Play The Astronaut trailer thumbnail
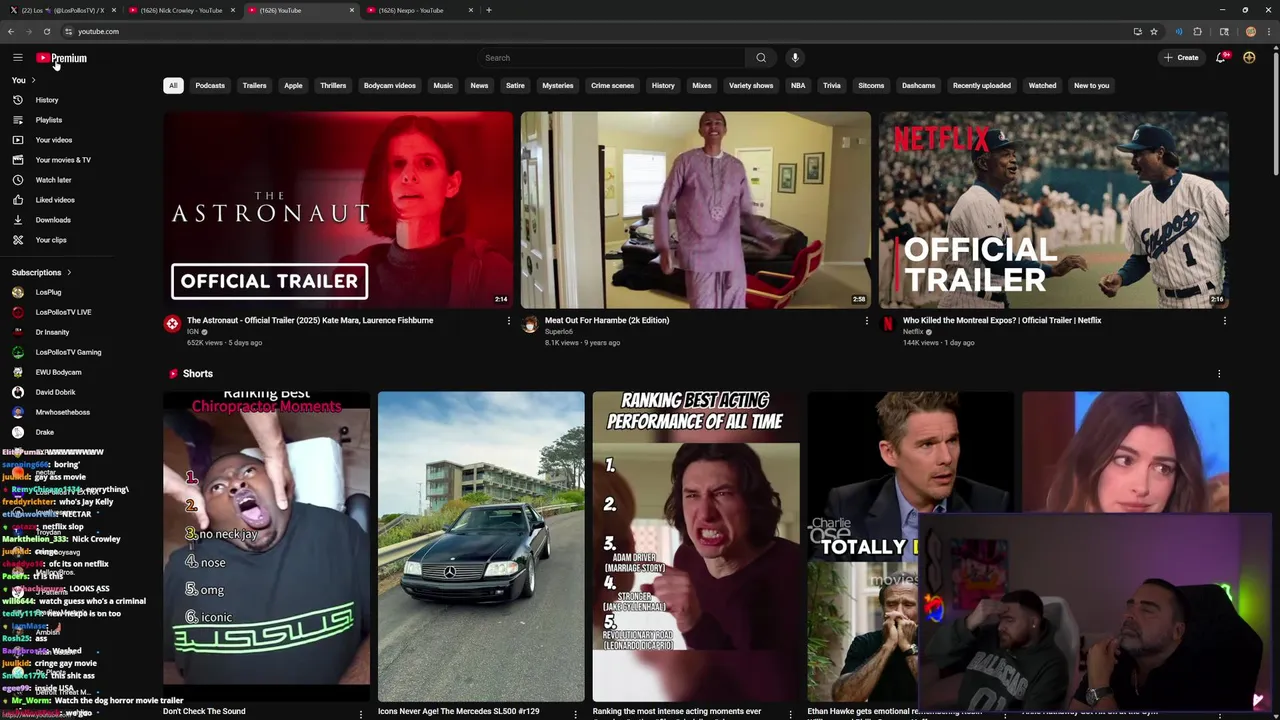Image resolution: width=1280 pixels, height=720 pixels. pos(338,210)
